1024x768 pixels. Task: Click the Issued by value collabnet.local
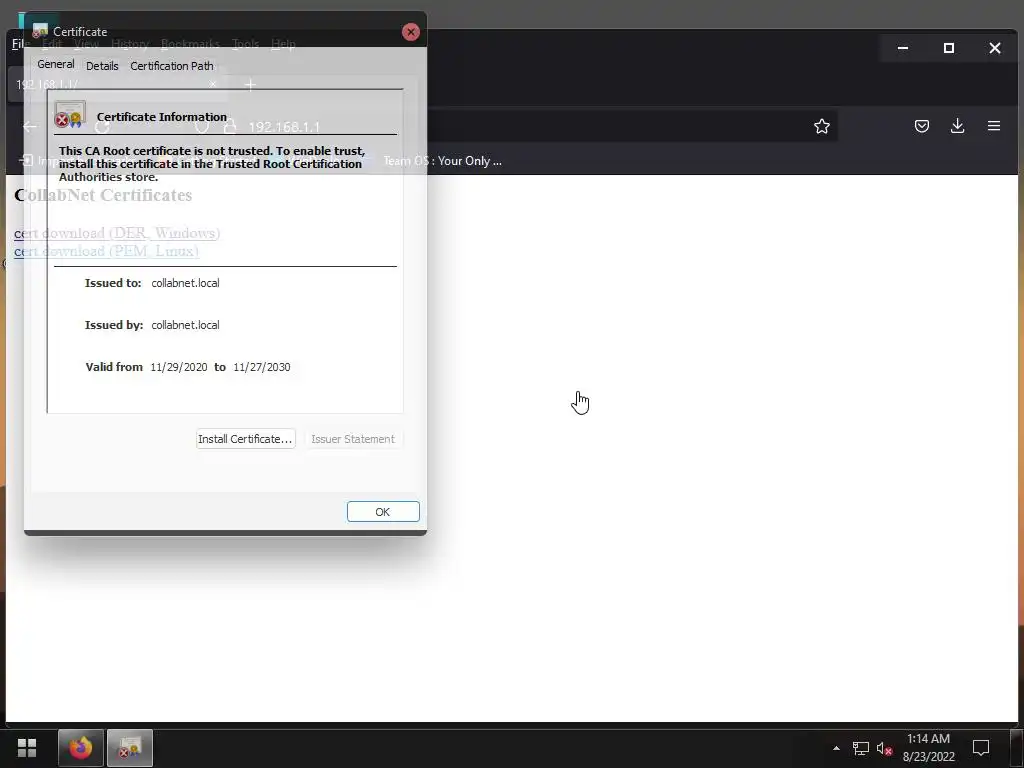(x=185, y=325)
